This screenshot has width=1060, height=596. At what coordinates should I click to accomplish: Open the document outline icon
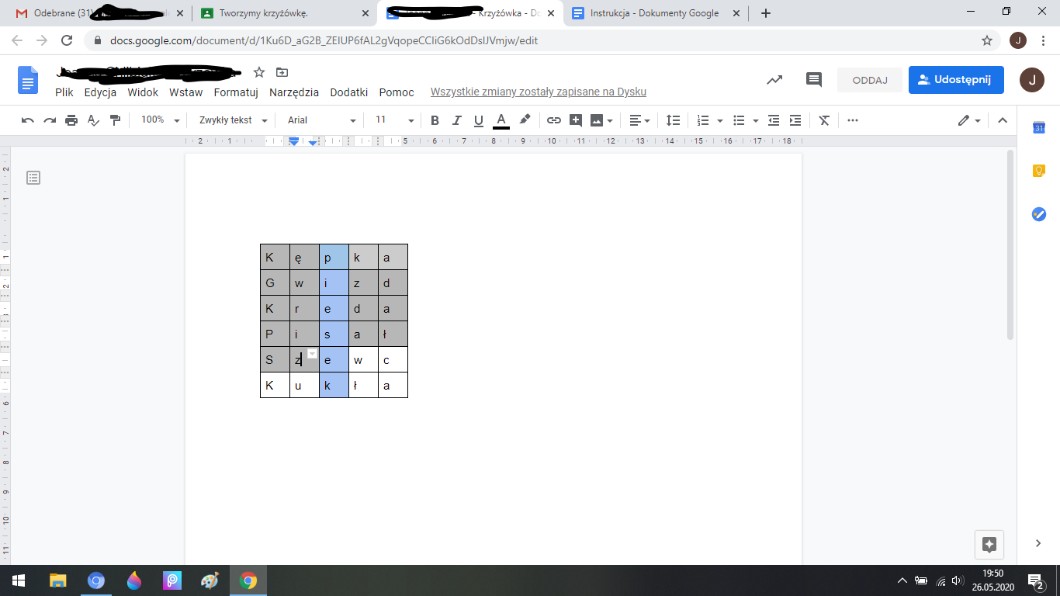coord(33,178)
